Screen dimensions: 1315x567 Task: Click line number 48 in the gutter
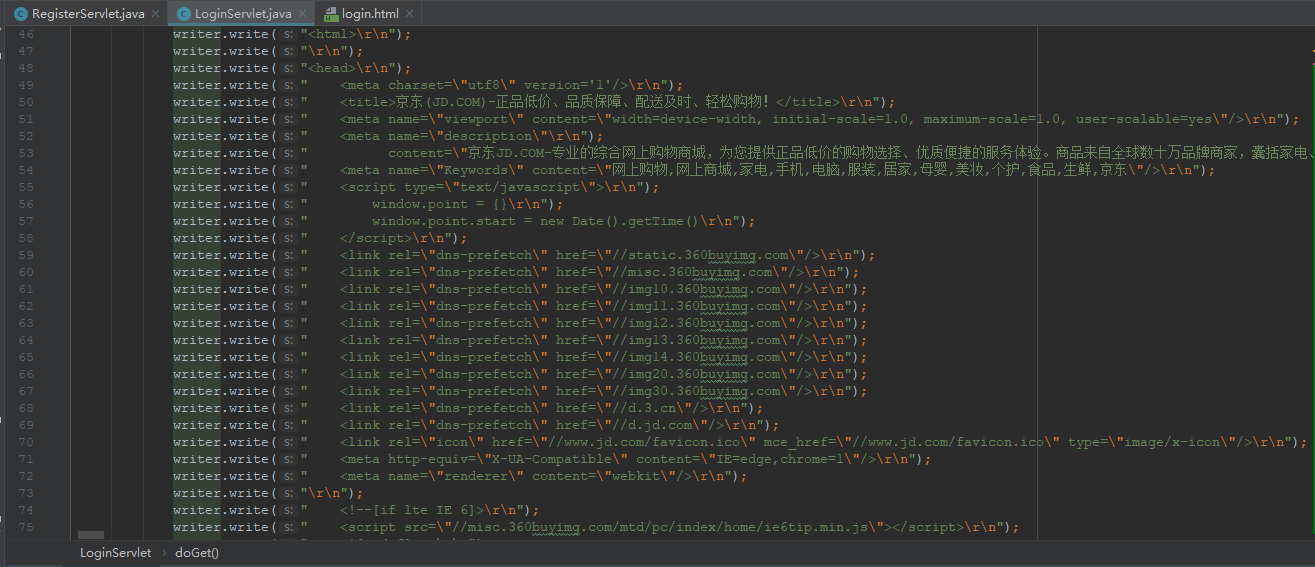pos(26,68)
